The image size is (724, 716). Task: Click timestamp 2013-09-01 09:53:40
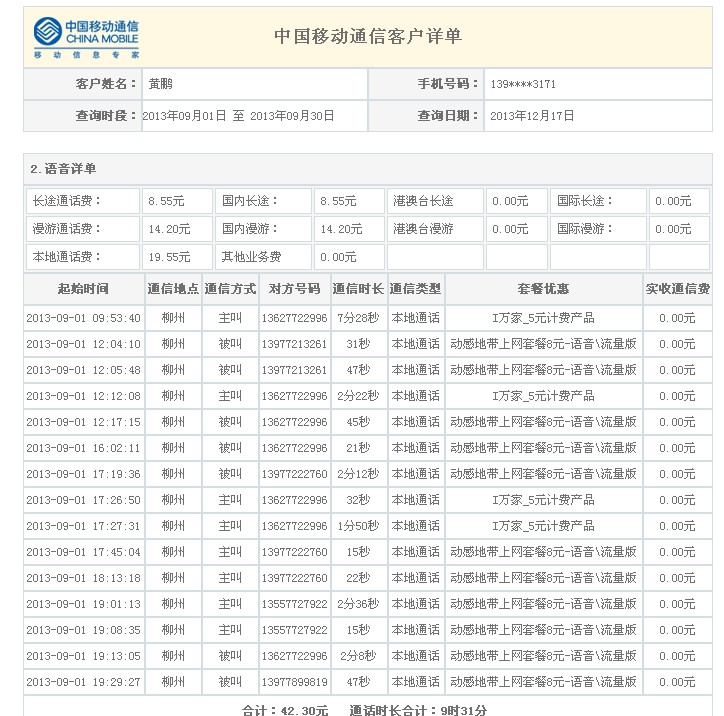[x=83, y=318]
